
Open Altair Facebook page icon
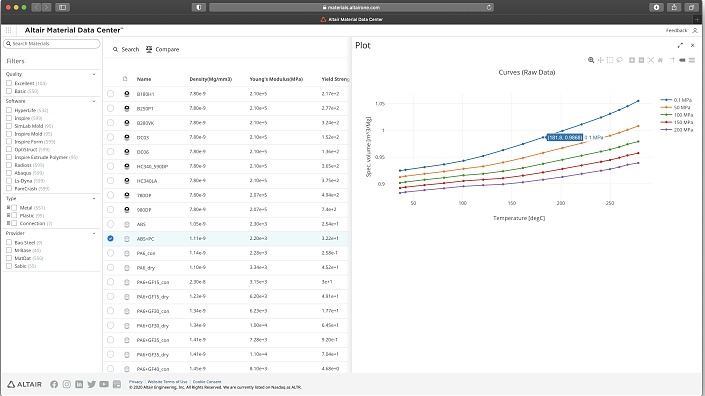[54, 384]
